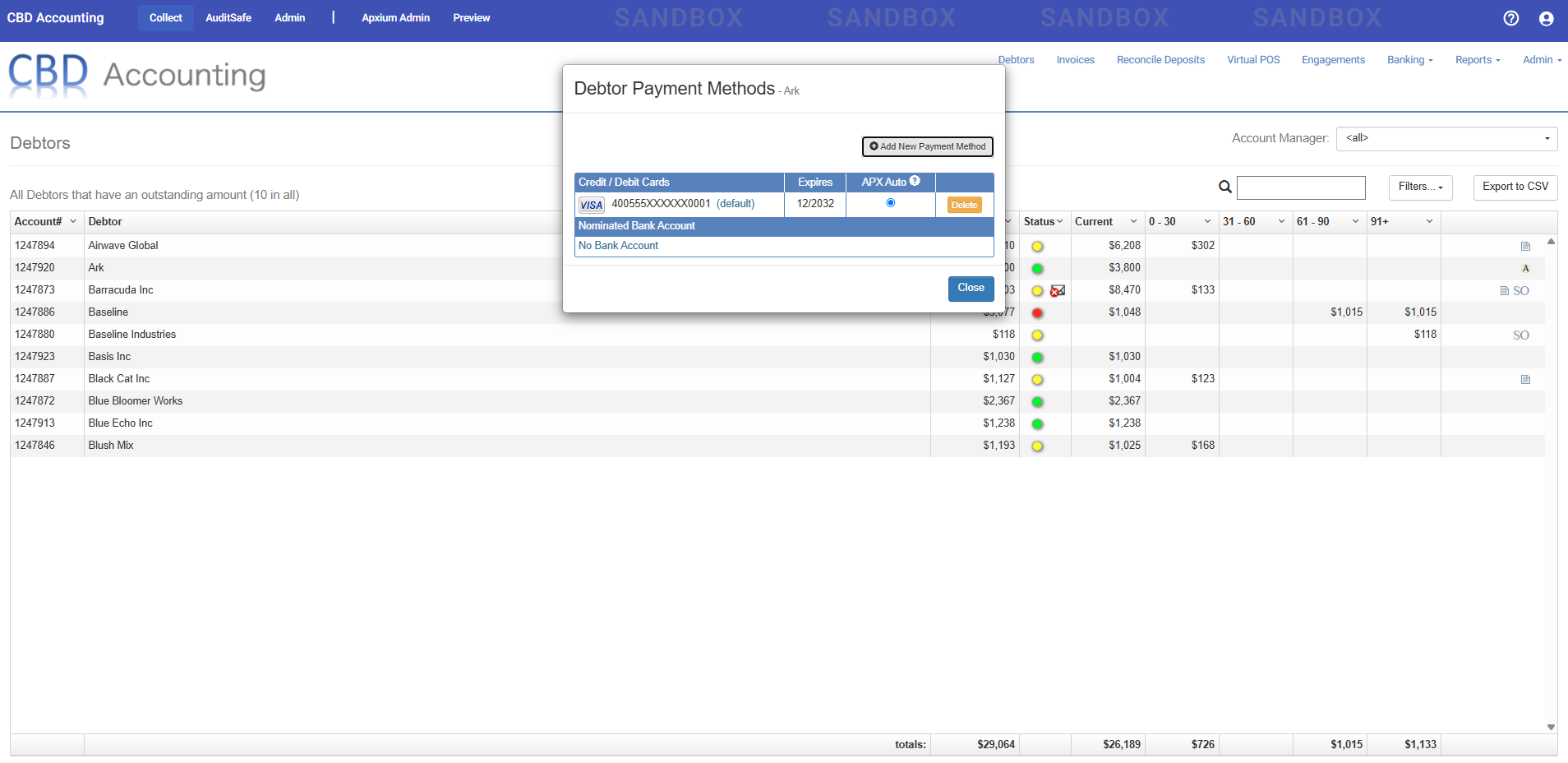Open the 31 - 60 column chevron
The height and width of the screenshot is (763, 1568).
point(1282,221)
